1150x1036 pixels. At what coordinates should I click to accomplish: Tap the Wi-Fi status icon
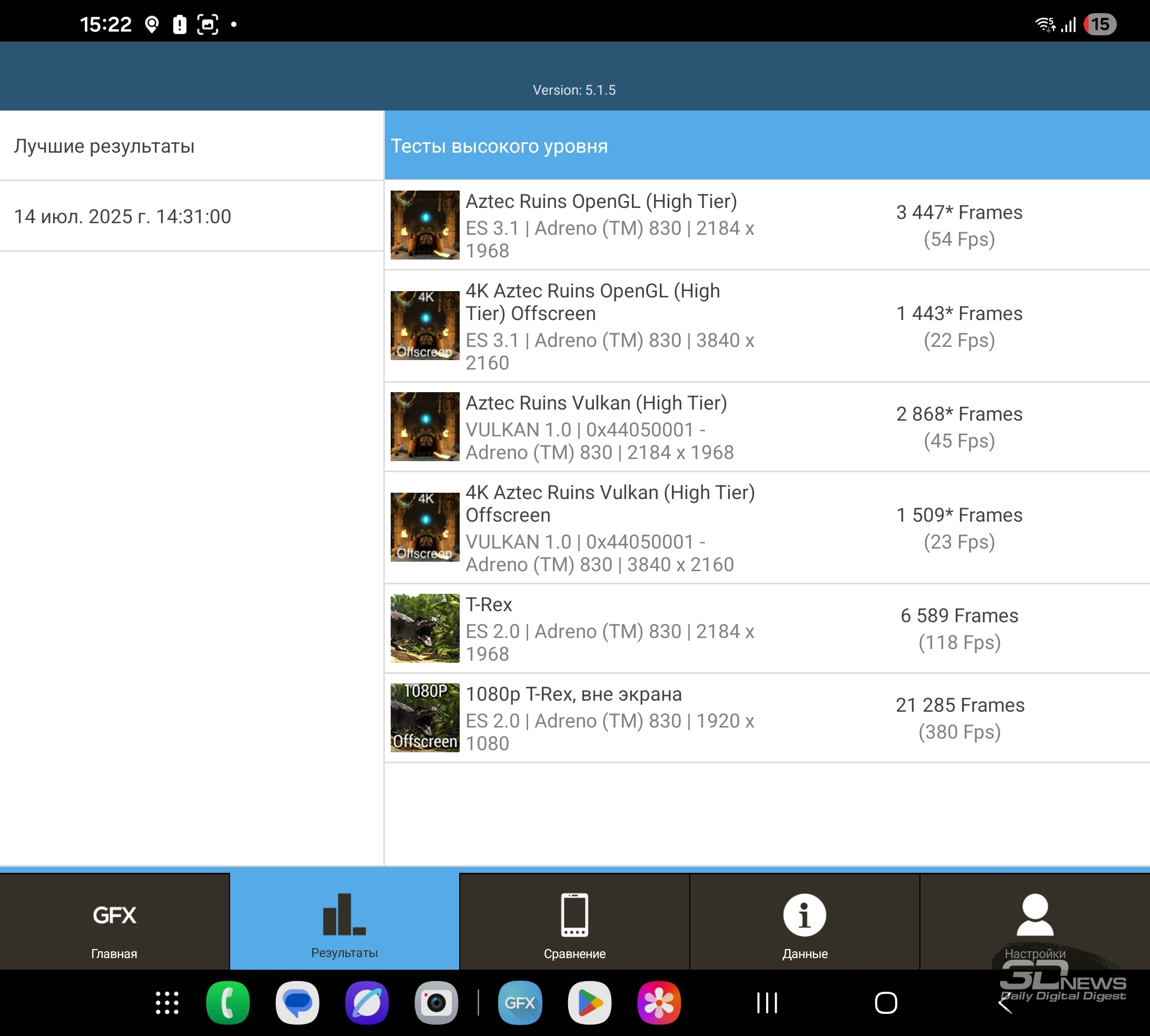coord(1045,24)
